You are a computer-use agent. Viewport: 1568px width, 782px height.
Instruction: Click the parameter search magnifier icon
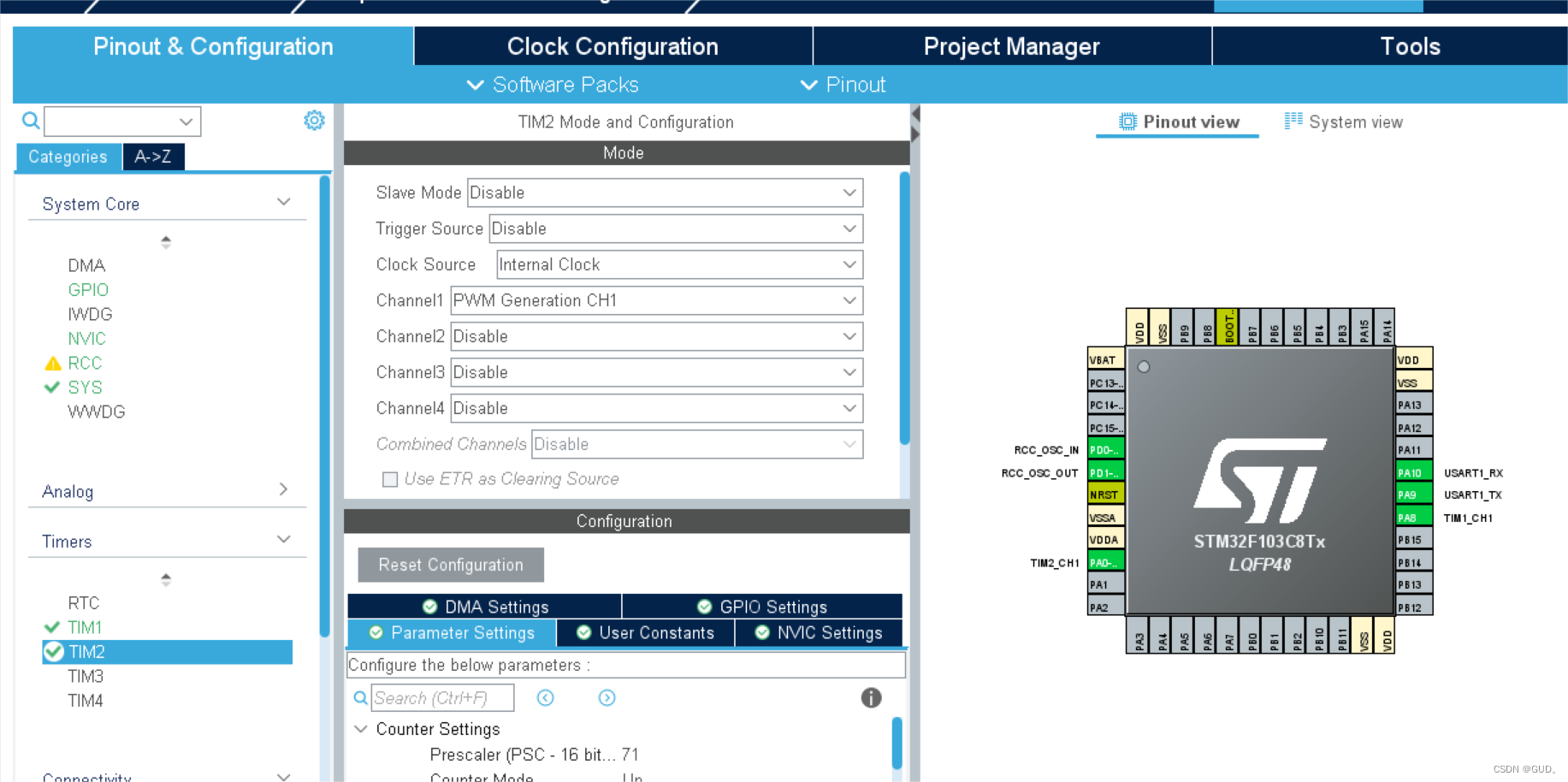361,698
